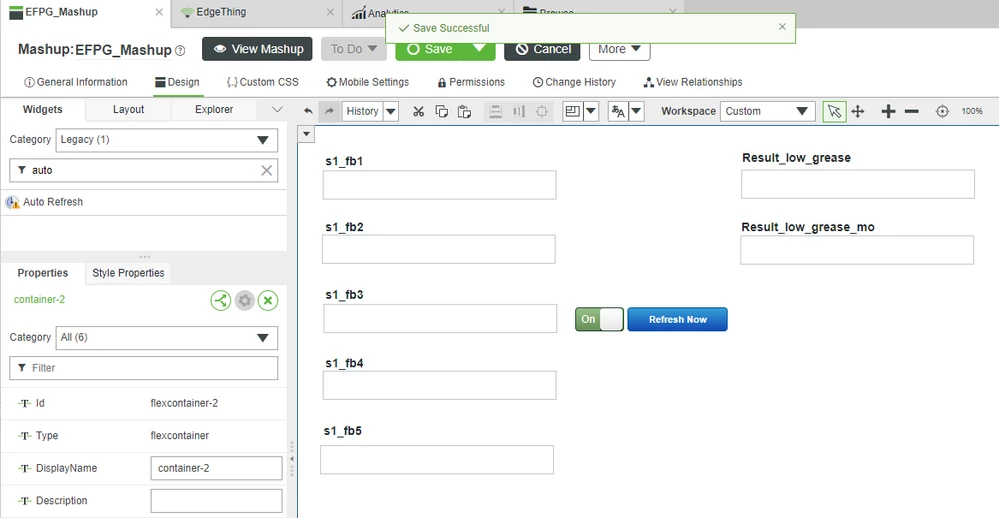Click the undo arrow in the design toolbar
Screen dimensions: 999x518
click(x=308, y=111)
